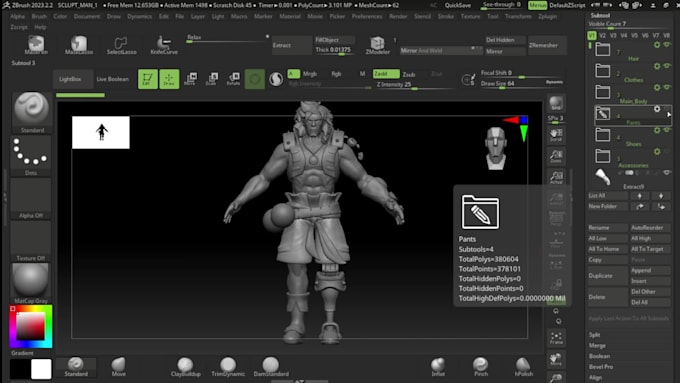This screenshot has width=680, height=383.
Task: Select the MaskPen brush icon
Action: click(x=36, y=45)
